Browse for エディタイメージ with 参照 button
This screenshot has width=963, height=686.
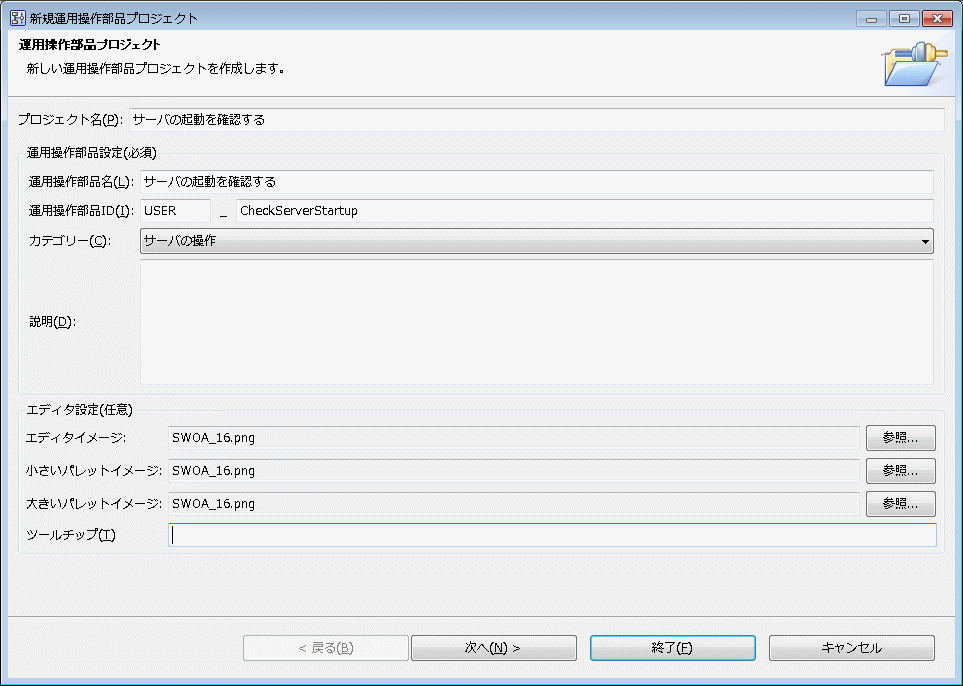click(900, 438)
